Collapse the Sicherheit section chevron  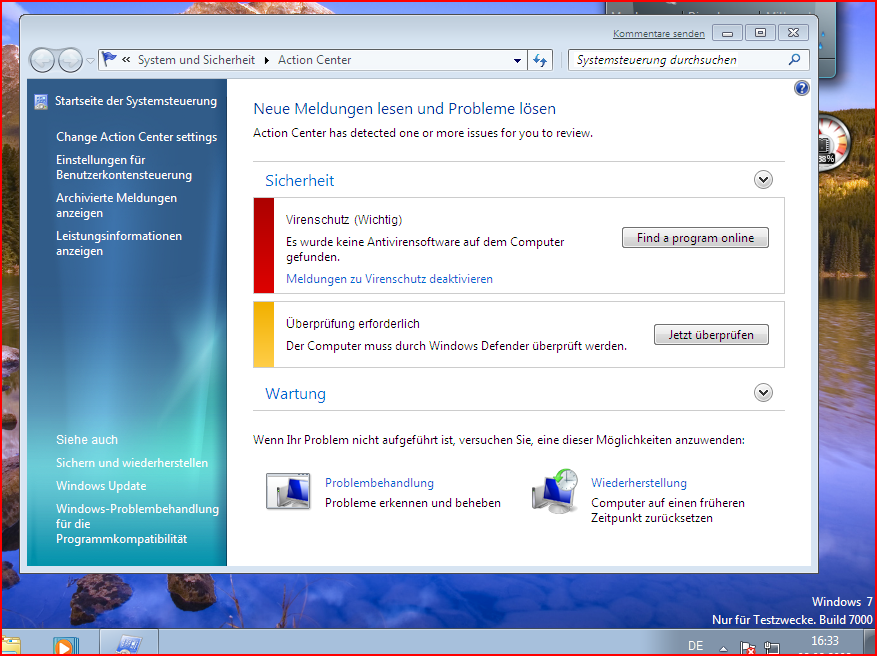pos(763,180)
